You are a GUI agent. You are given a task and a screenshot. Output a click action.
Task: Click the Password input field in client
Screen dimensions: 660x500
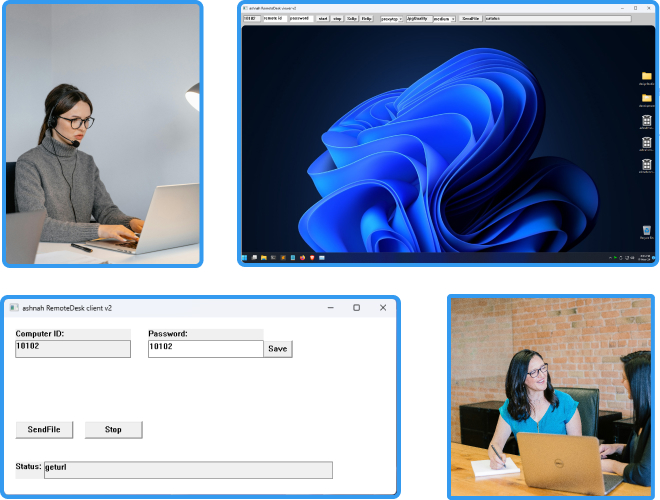205,348
